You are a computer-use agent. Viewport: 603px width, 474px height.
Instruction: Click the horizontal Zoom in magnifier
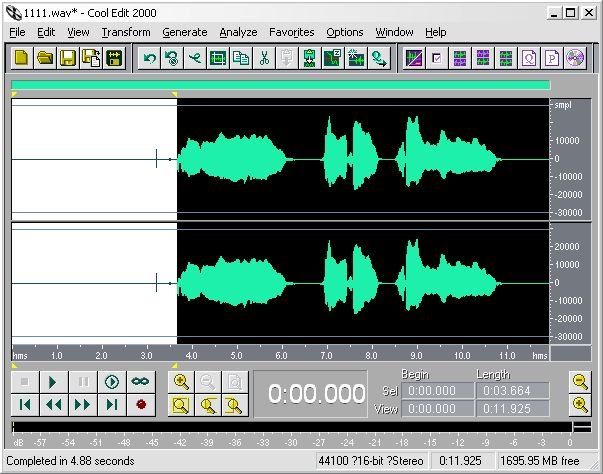pos(181,382)
